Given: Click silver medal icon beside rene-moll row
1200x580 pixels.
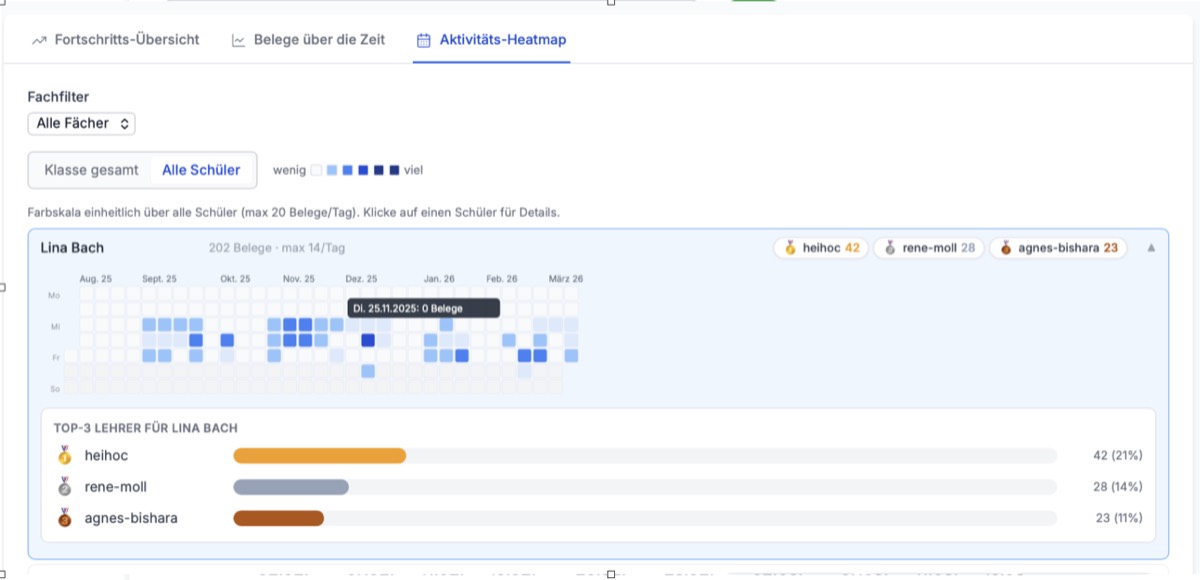Looking at the screenshot, I should 65,487.
